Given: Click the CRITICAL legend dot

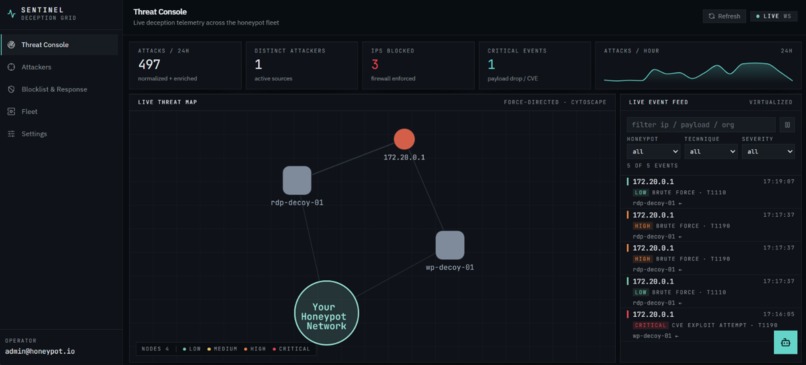Looking at the screenshot, I should [274, 349].
